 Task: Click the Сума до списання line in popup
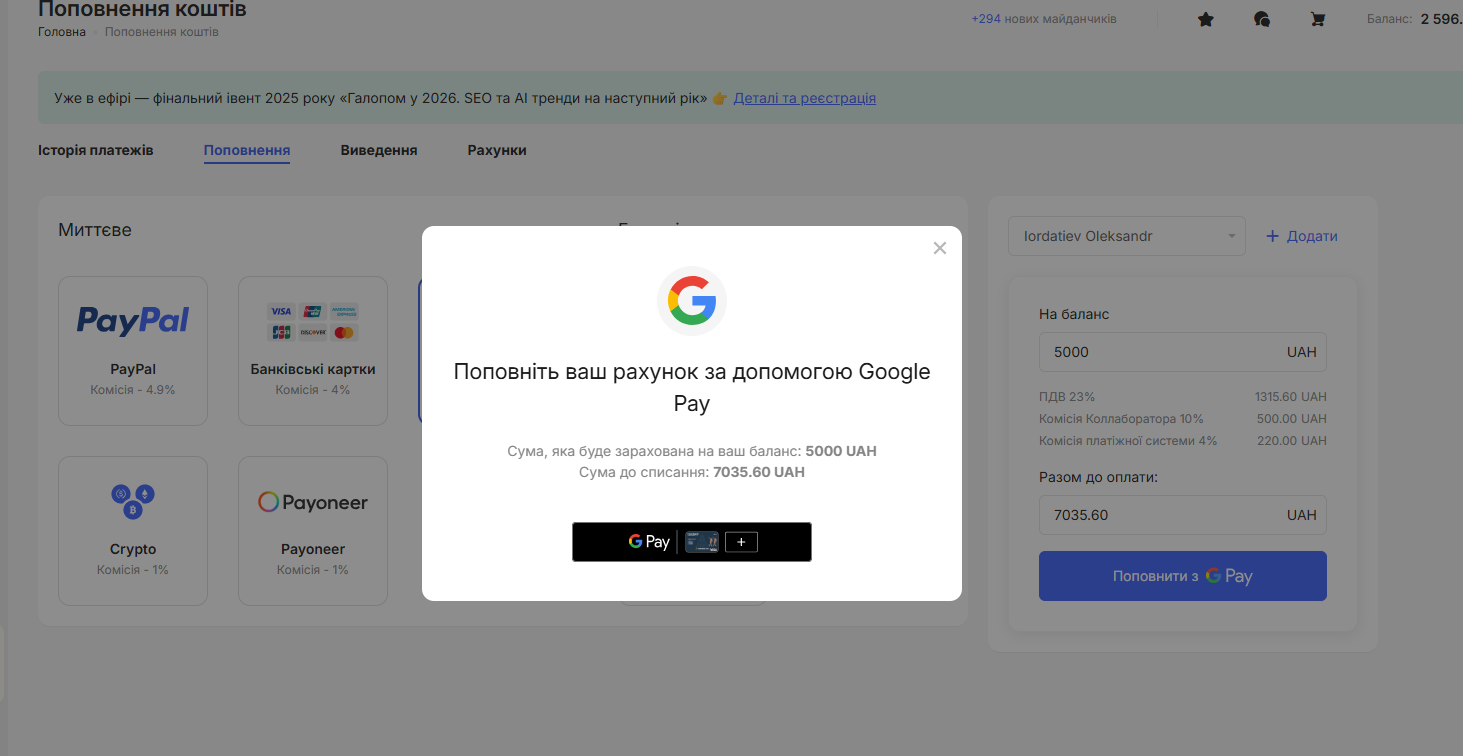point(692,472)
